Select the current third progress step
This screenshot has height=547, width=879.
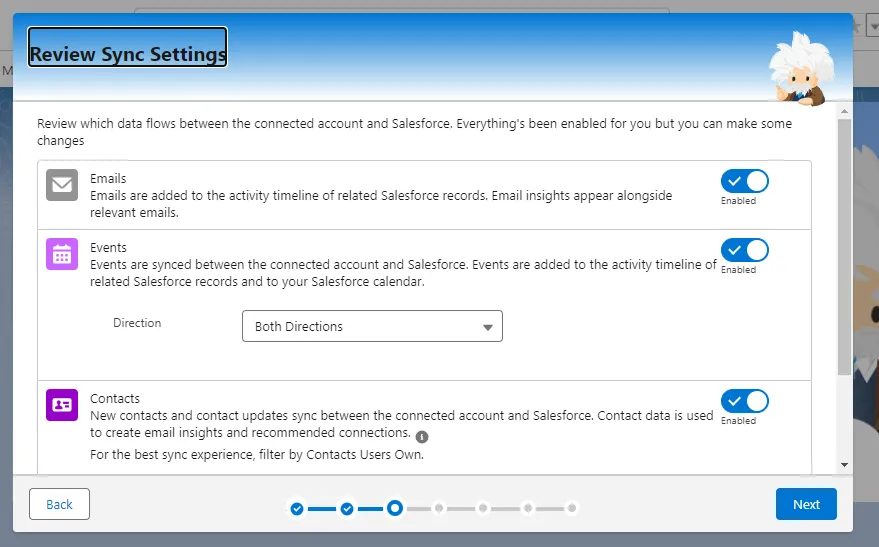click(x=395, y=508)
